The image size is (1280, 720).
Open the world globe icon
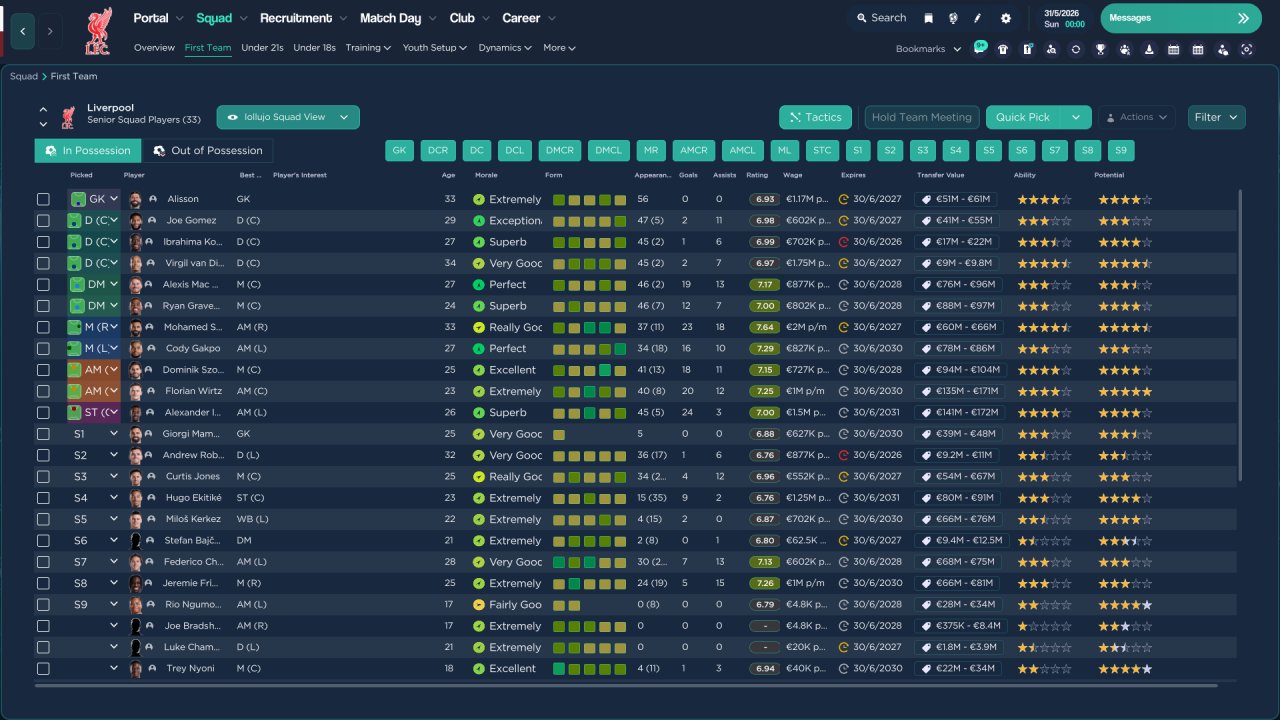[x=953, y=18]
